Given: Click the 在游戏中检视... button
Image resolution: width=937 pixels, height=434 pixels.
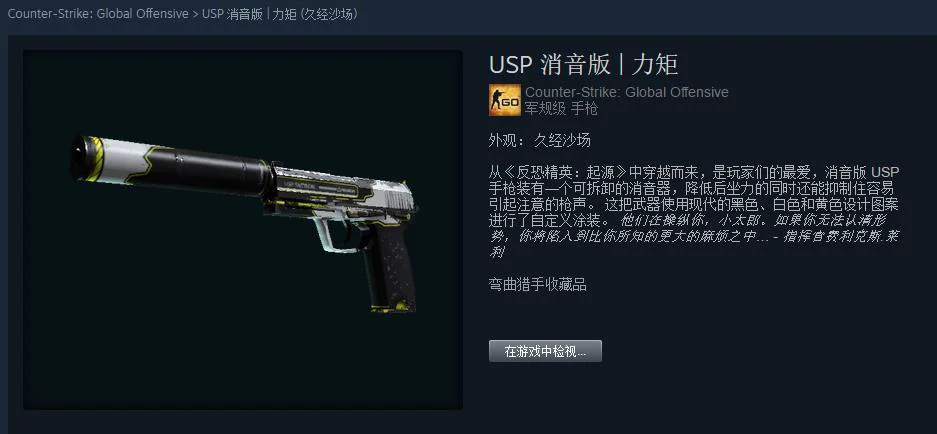Looking at the screenshot, I should tap(545, 351).
